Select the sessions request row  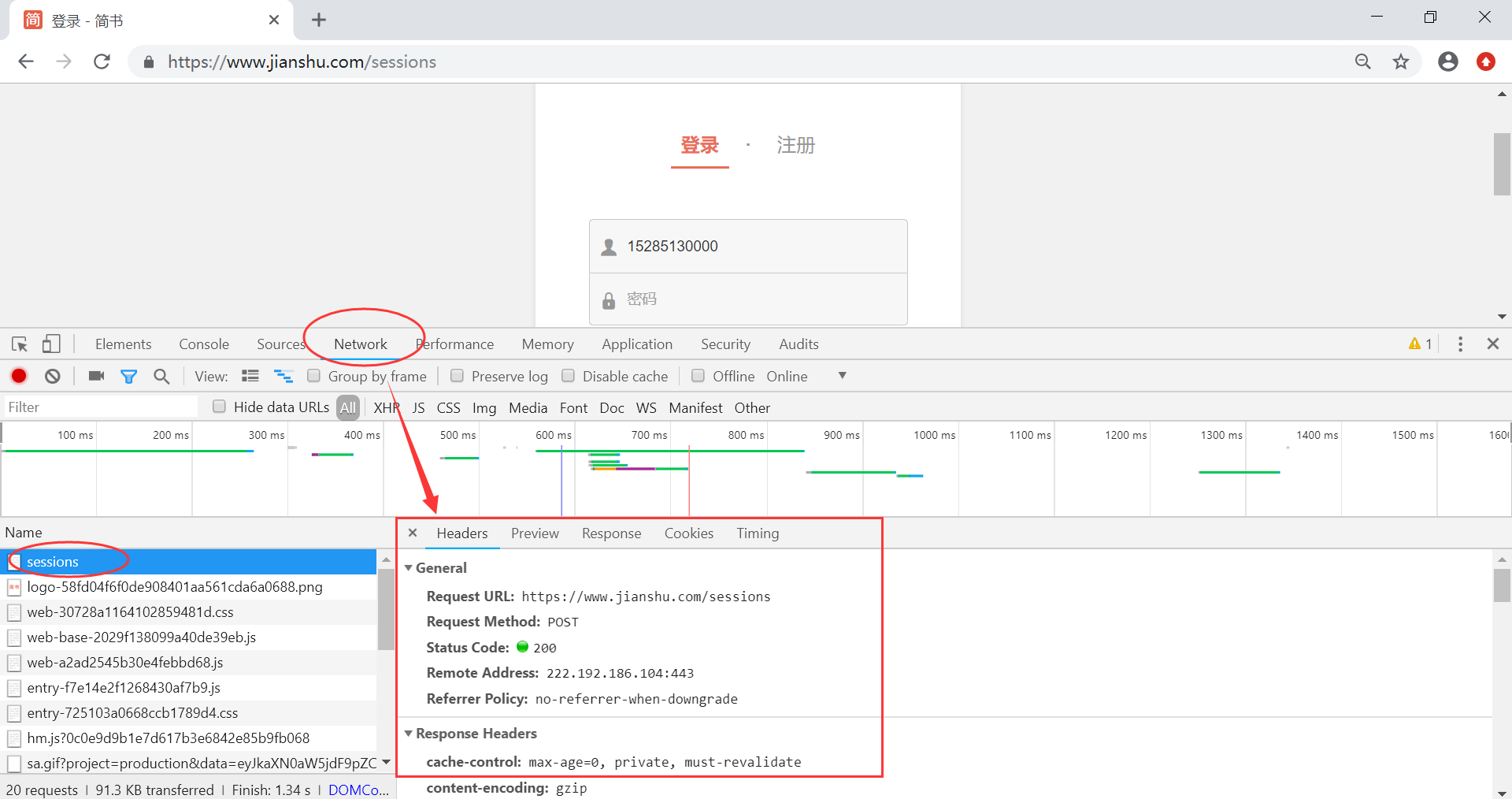pos(188,562)
